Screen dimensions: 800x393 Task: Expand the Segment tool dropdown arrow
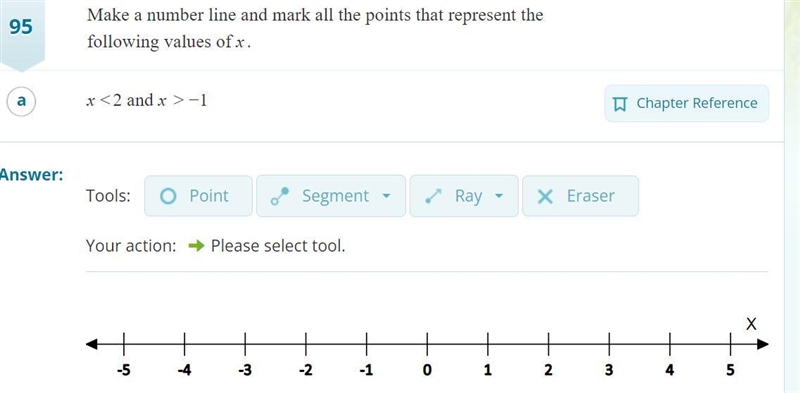(386, 196)
